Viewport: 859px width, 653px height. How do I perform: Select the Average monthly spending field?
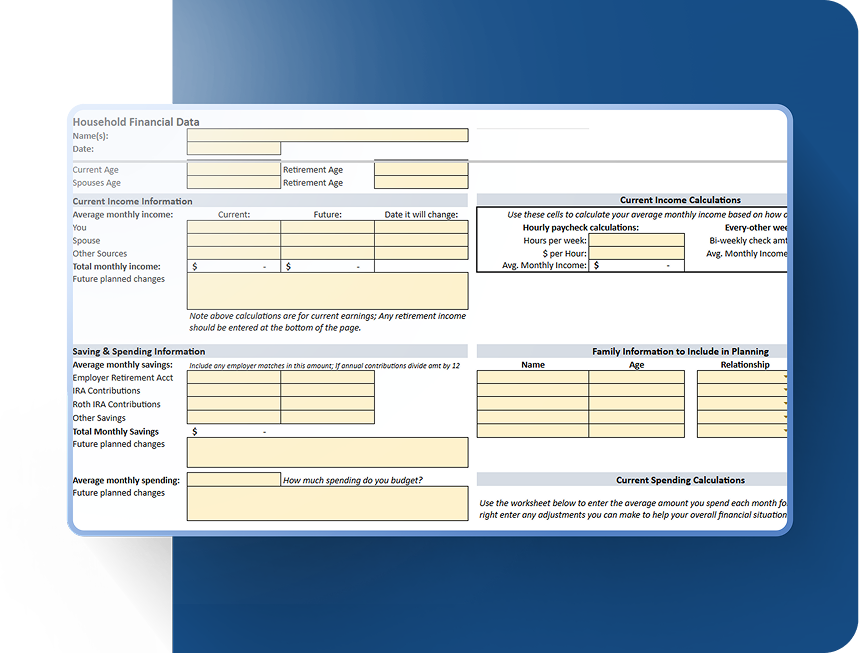click(233, 480)
